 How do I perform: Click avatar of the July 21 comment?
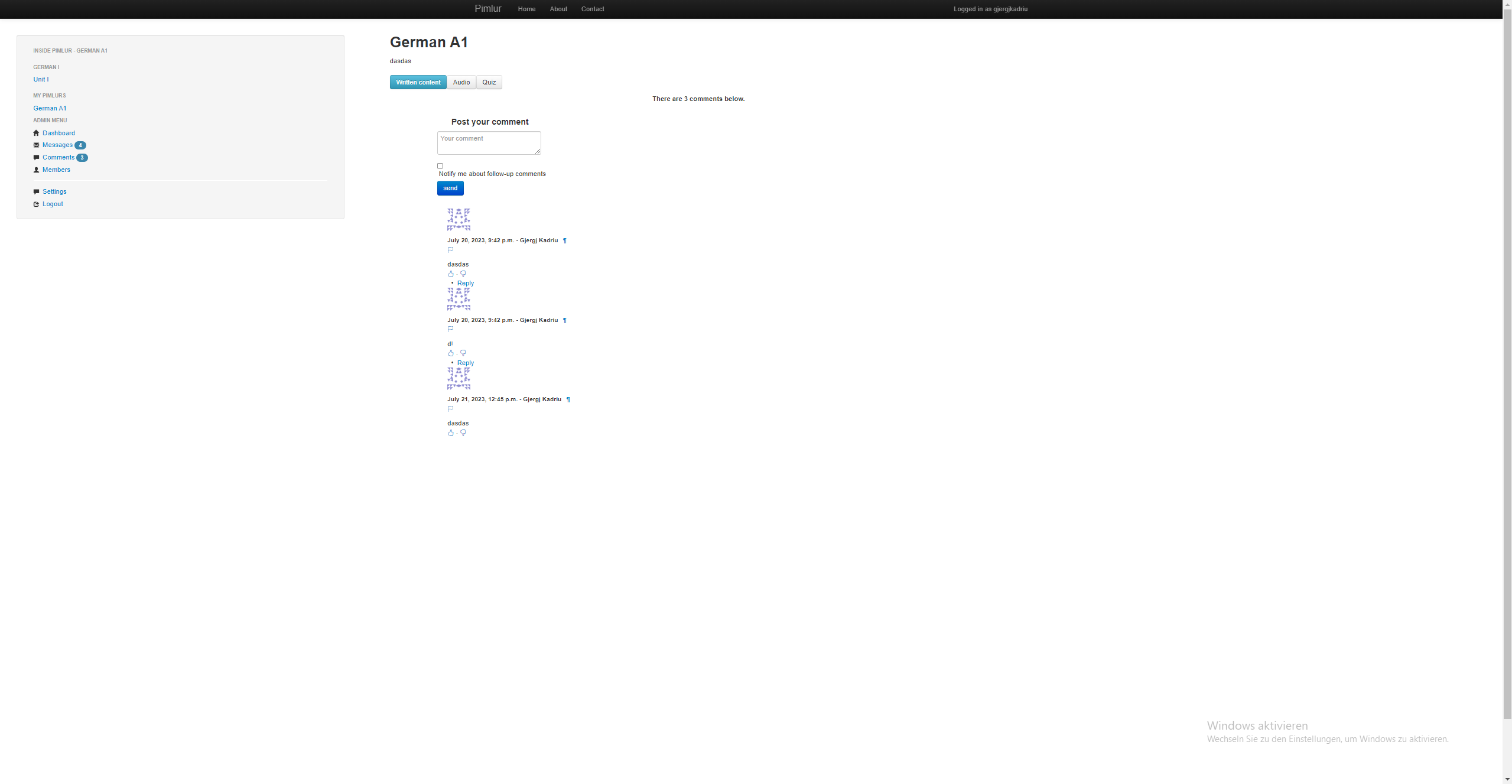coord(459,379)
